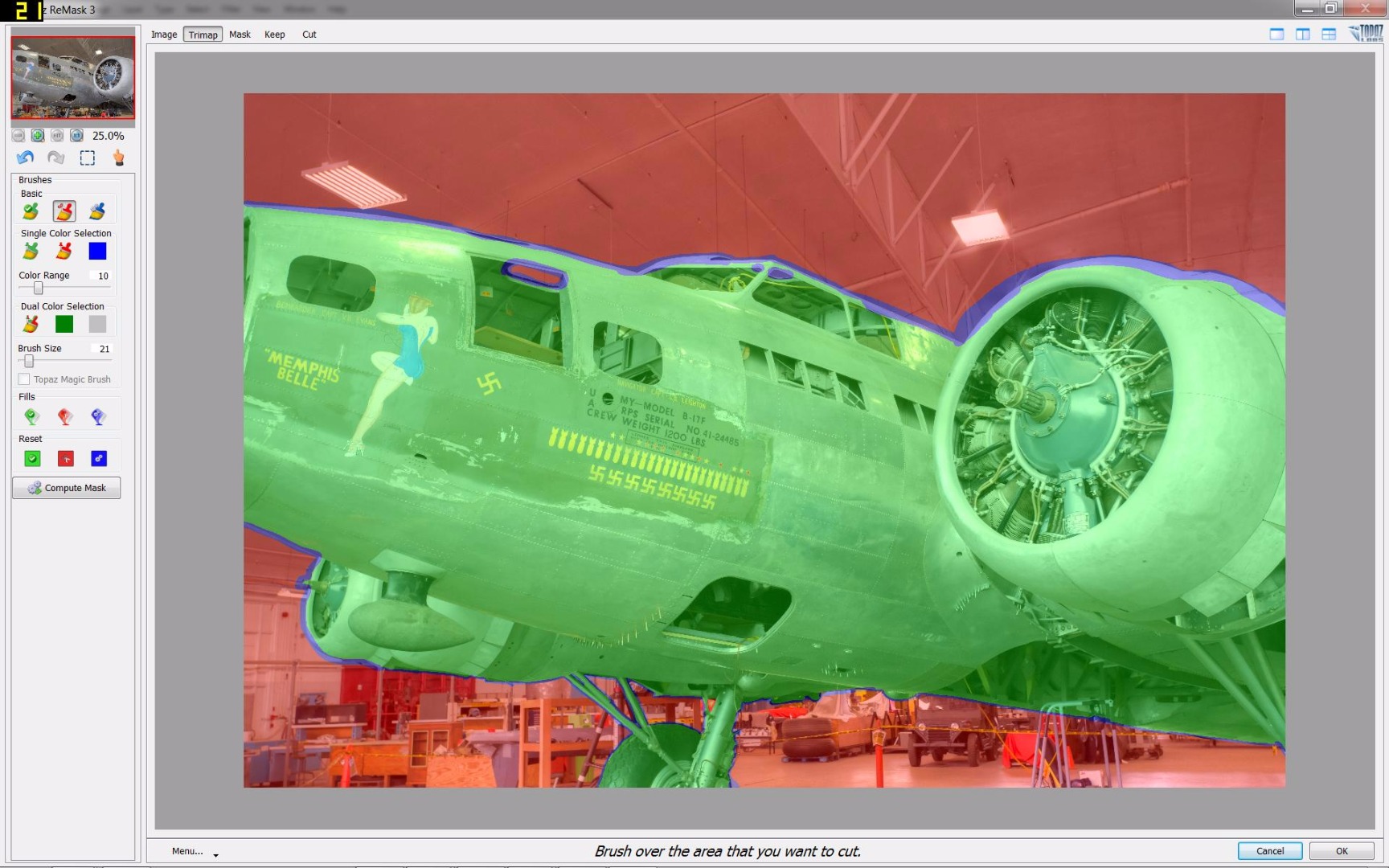Click the 25.0% zoom level text

108,136
